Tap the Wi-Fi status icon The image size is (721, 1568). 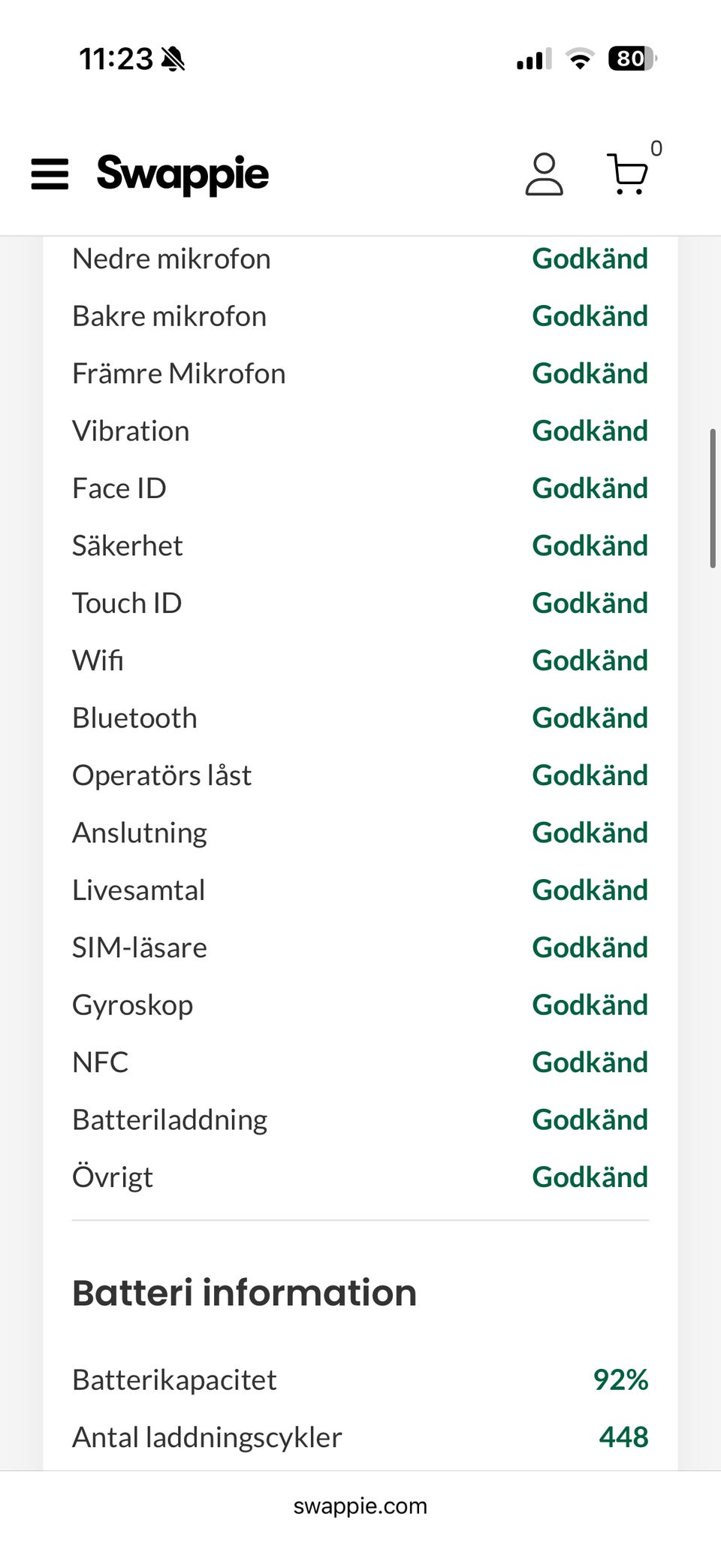(x=579, y=59)
